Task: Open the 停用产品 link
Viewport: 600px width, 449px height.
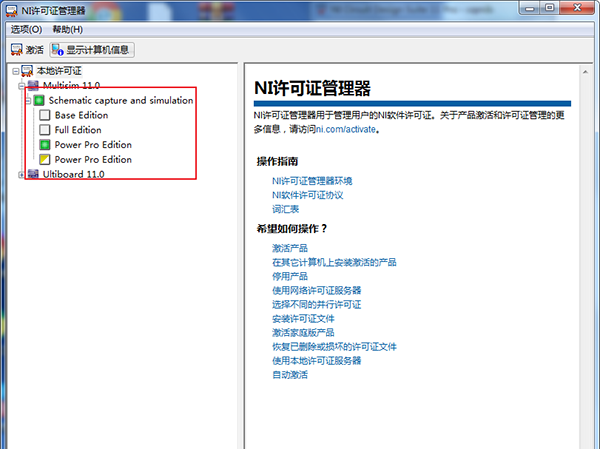Action: [x=290, y=276]
